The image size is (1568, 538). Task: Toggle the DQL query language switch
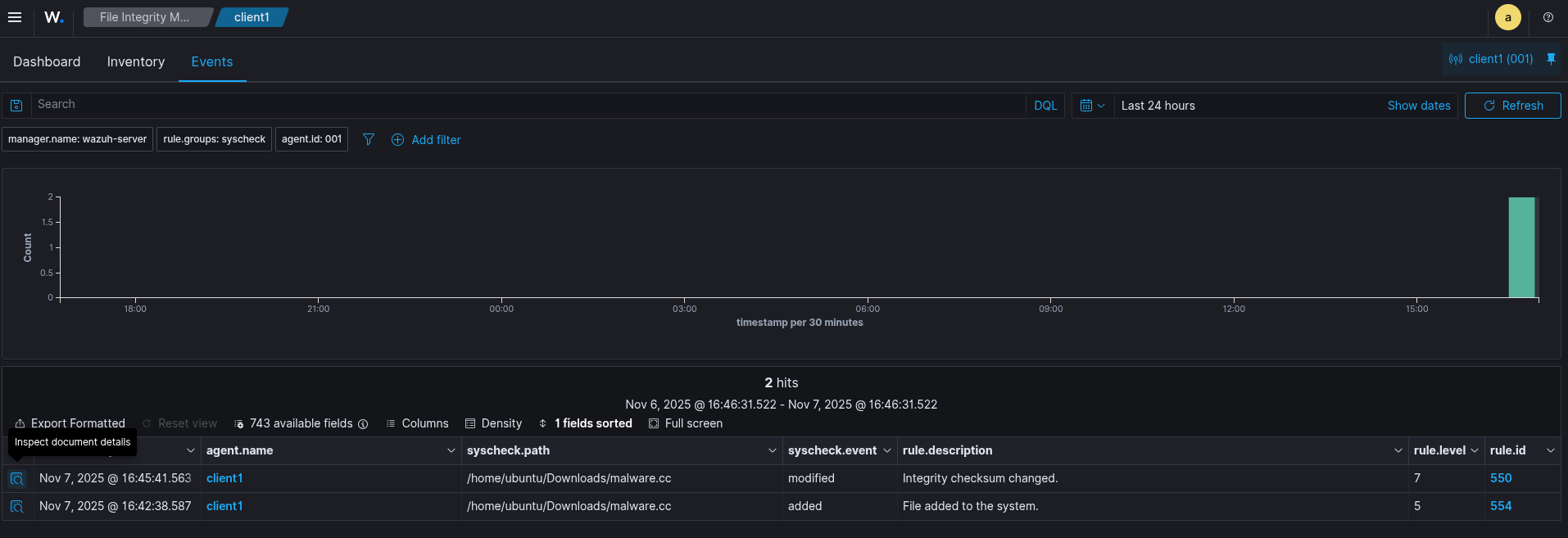pos(1045,106)
